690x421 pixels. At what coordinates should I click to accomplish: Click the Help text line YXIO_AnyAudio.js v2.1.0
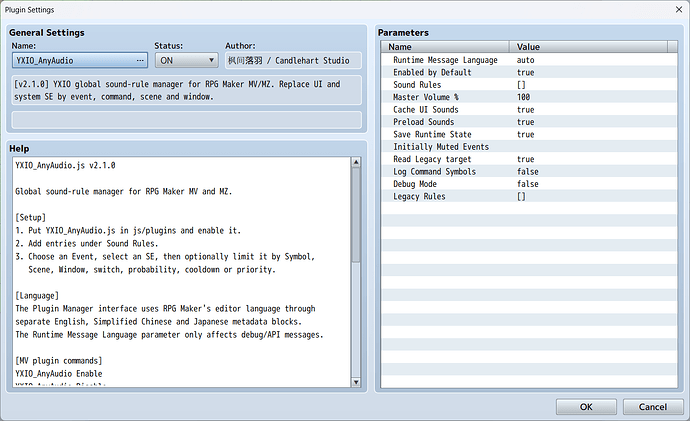tap(65, 165)
